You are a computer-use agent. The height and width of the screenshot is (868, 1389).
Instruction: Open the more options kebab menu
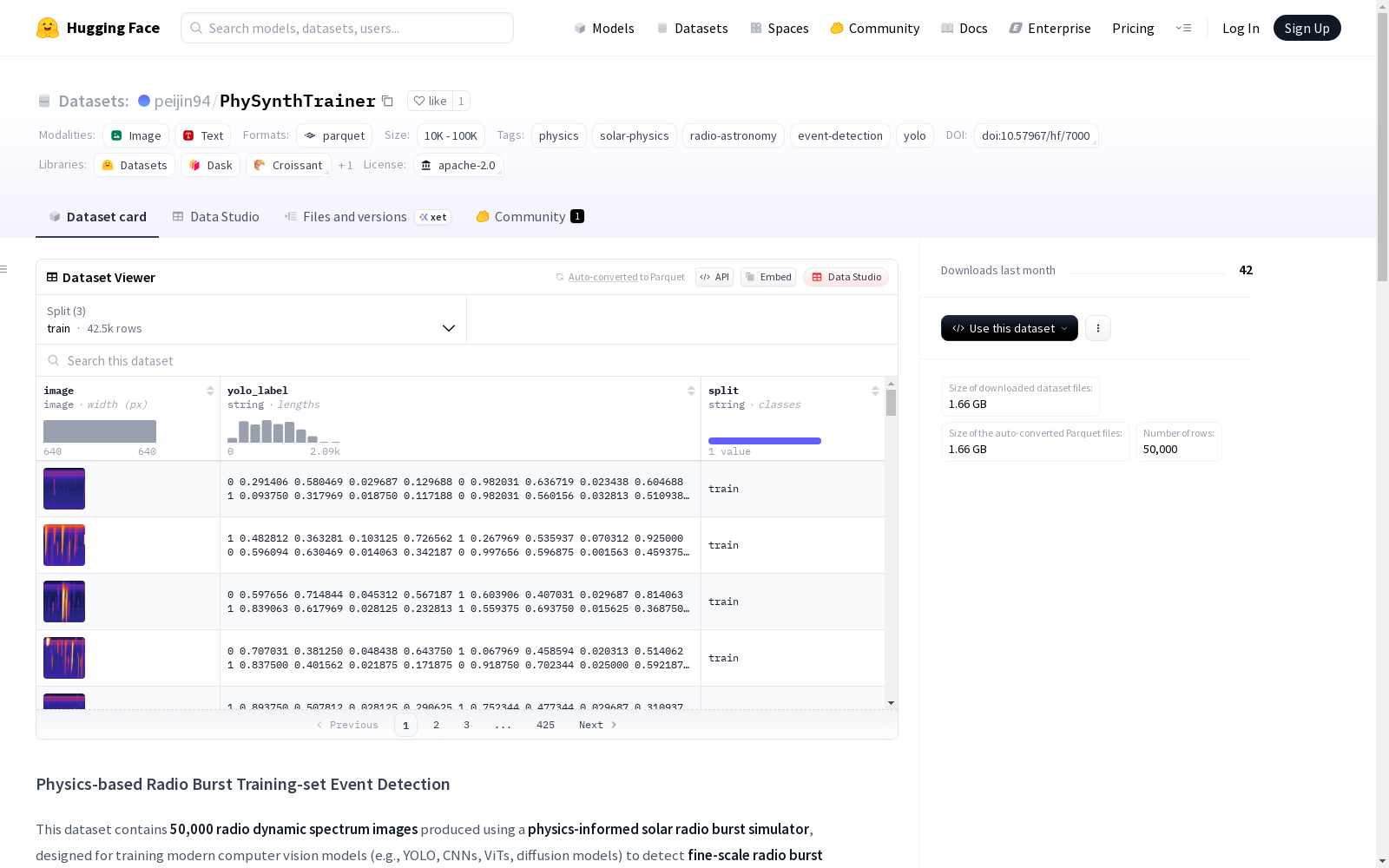(x=1098, y=328)
